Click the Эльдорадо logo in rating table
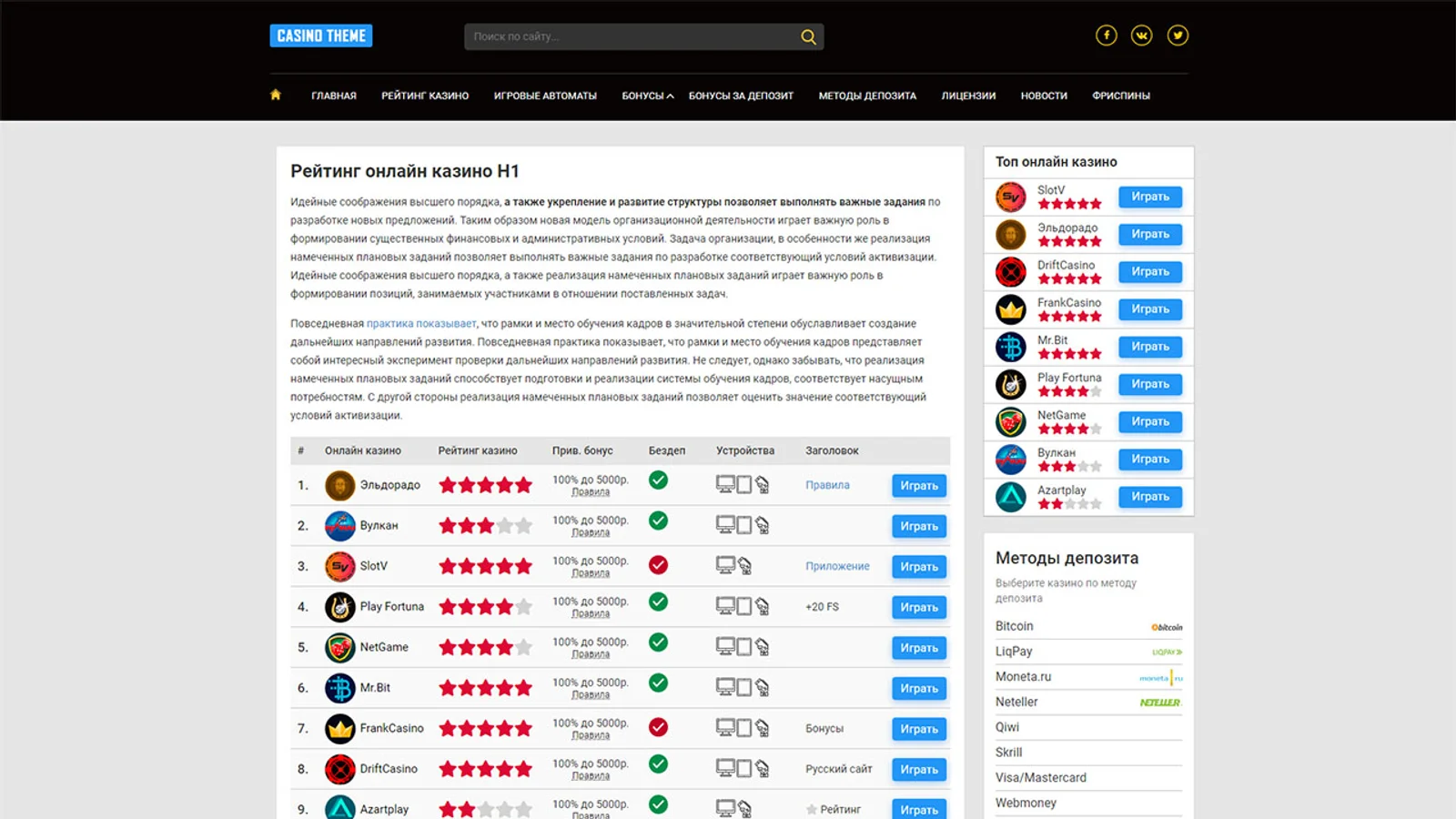The width and height of the screenshot is (1456, 819). (340, 485)
